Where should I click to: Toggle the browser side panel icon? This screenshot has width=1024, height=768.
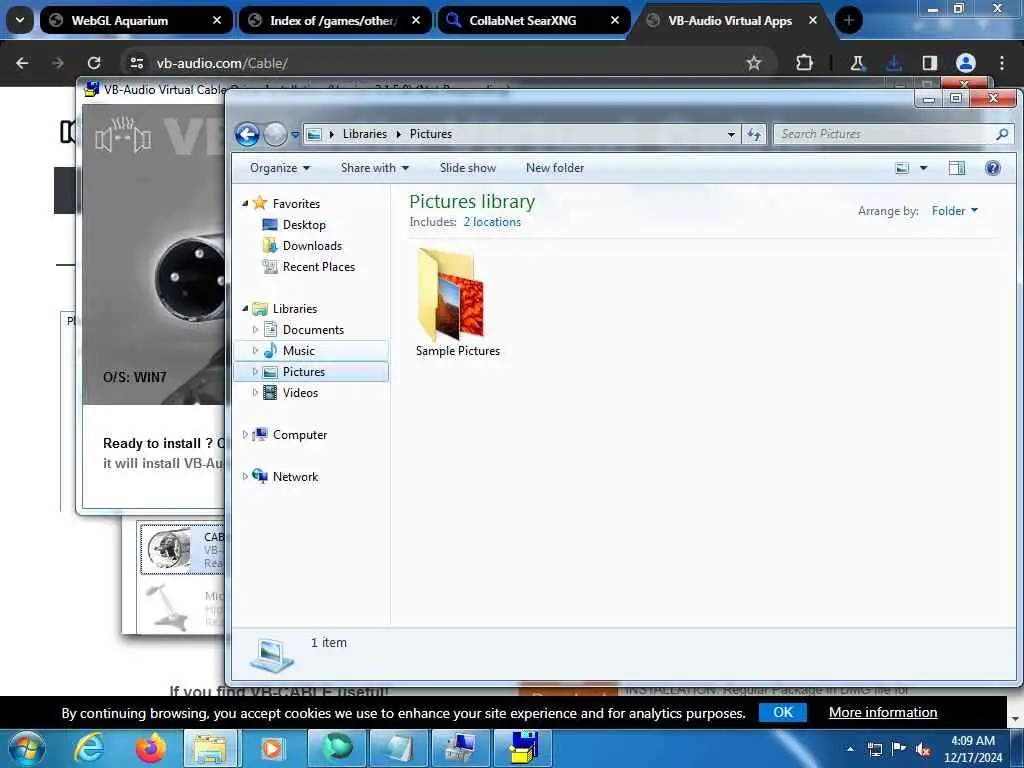click(x=929, y=63)
